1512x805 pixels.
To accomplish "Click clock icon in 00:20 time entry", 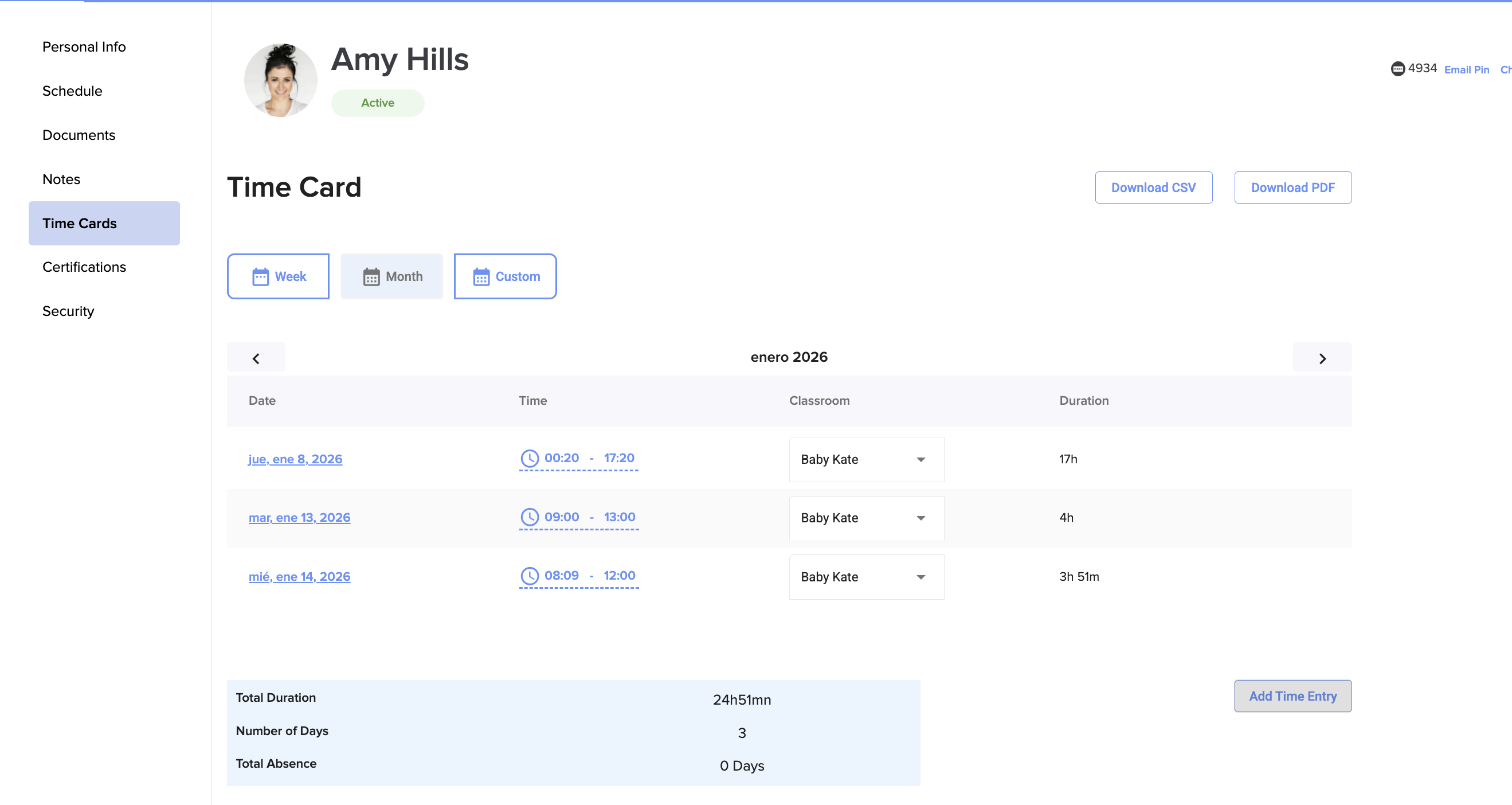I will (530, 459).
